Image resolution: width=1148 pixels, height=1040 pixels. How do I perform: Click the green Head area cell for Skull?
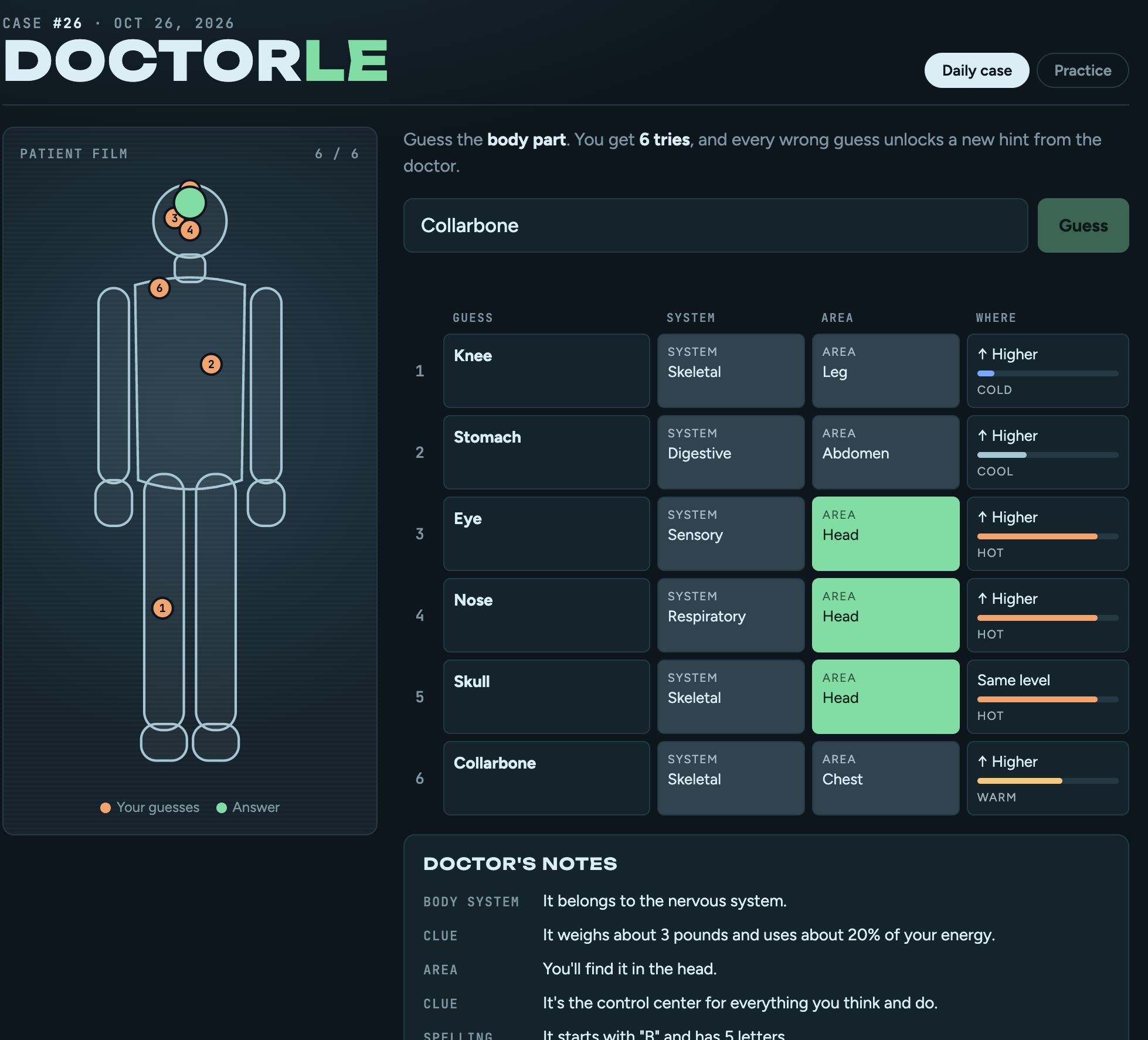coord(885,696)
